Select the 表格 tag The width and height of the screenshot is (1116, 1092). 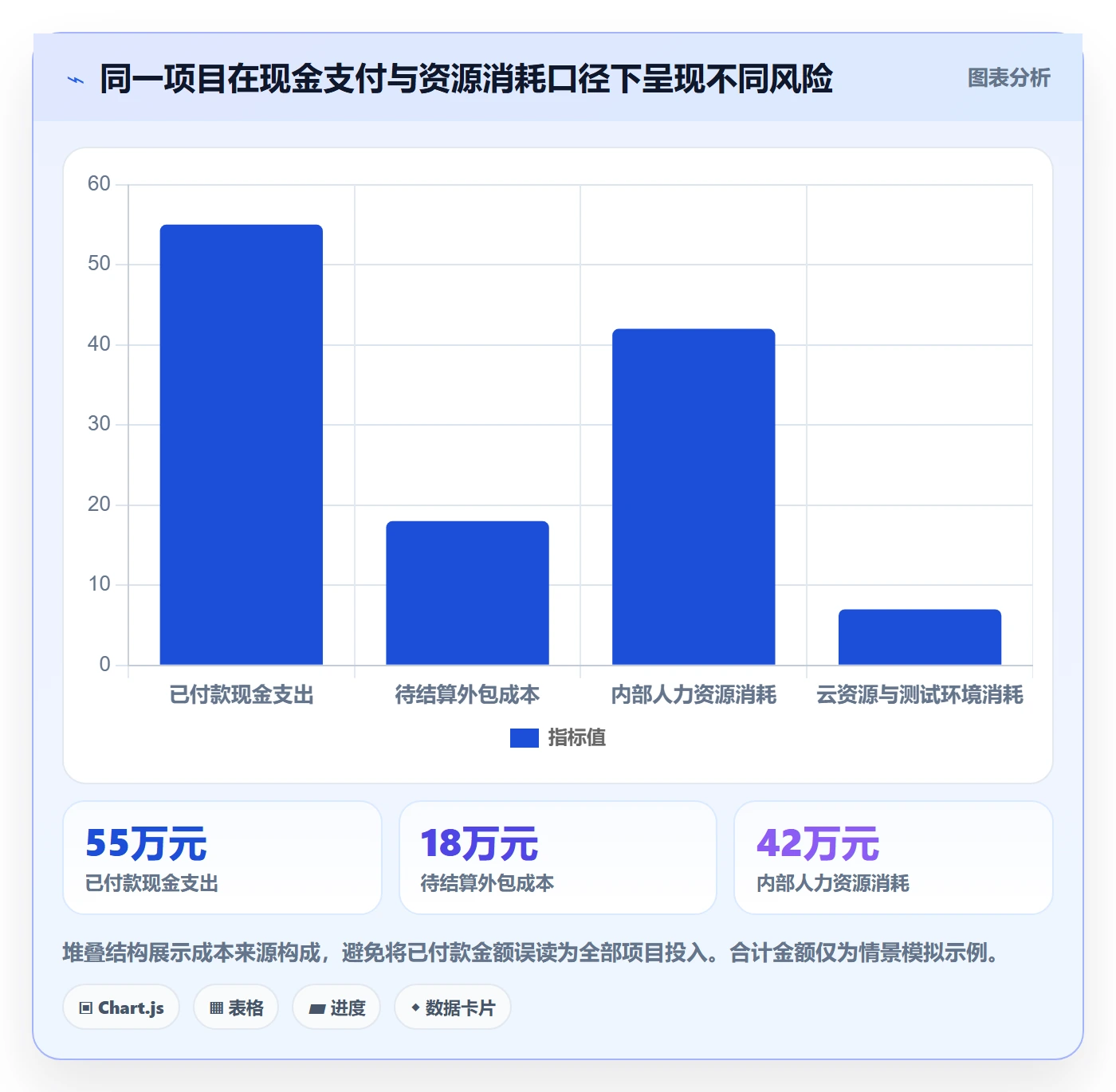(x=236, y=1008)
